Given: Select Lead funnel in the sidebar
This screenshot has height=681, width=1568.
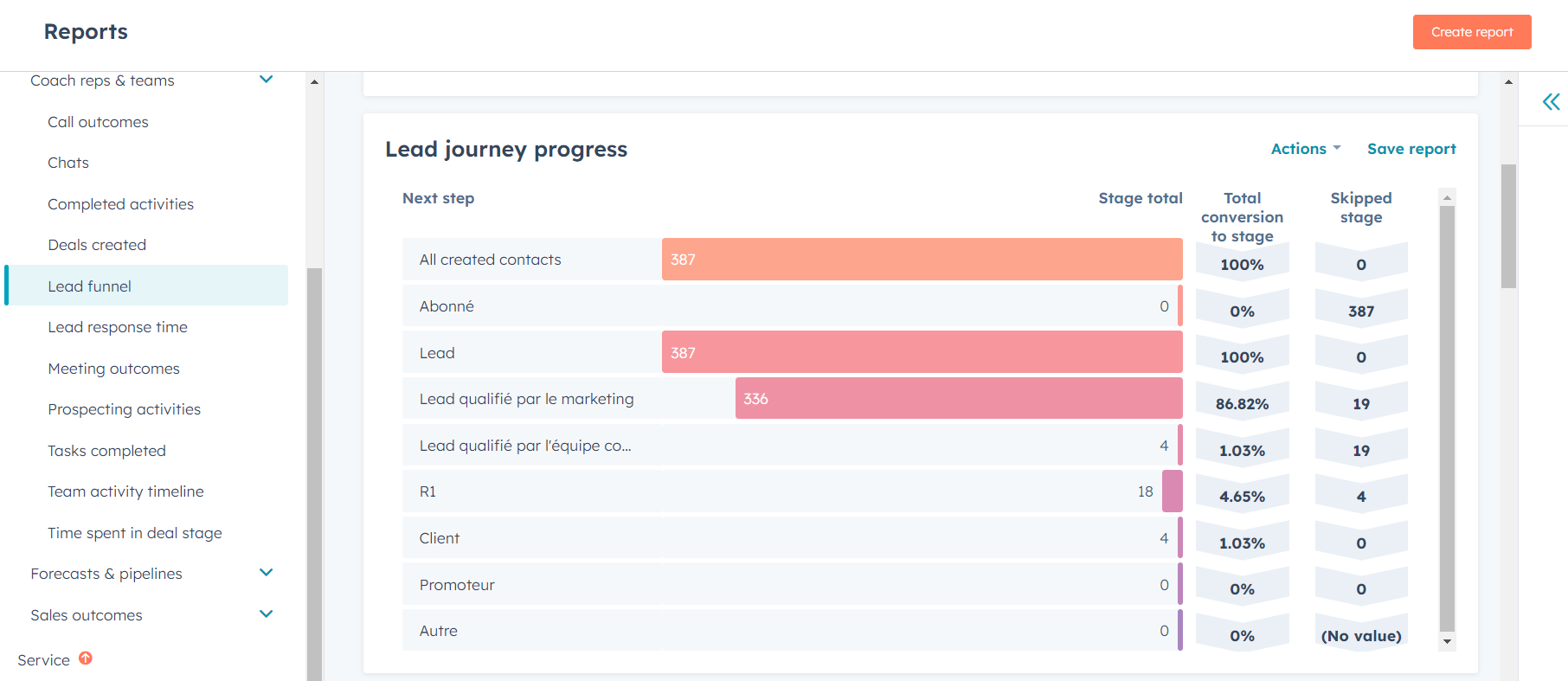Looking at the screenshot, I should tap(90, 286).
